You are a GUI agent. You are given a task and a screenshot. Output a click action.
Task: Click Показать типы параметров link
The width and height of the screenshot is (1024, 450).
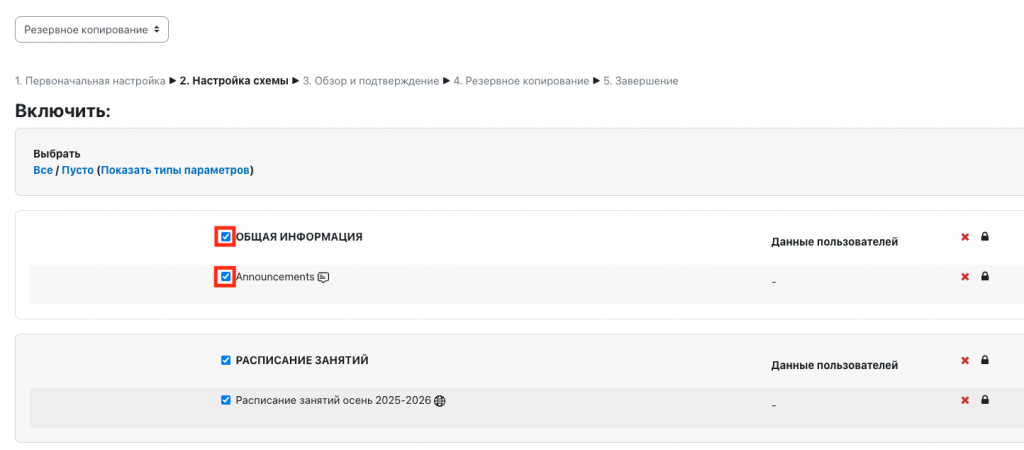(174, 171)
